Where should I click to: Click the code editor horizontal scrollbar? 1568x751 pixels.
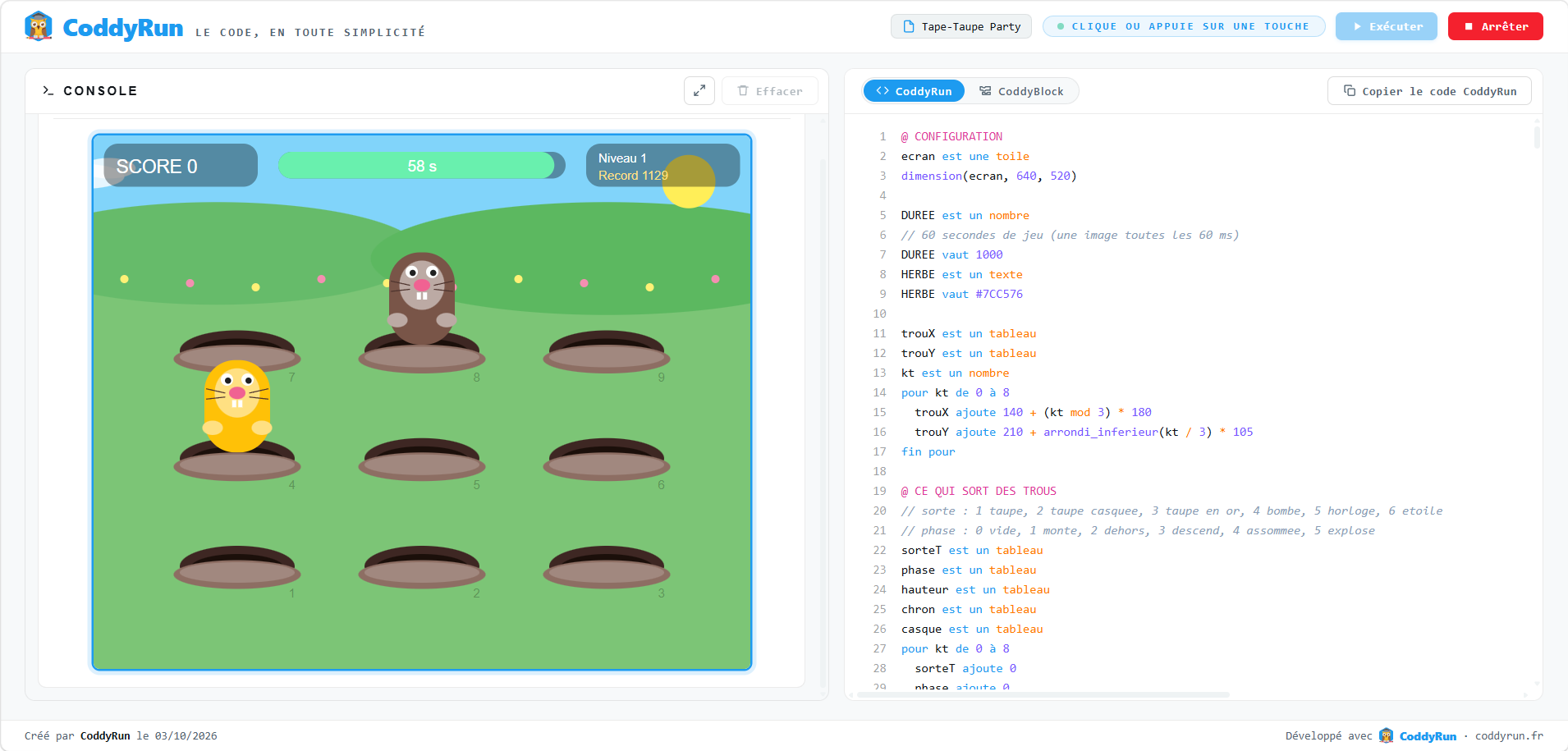point(1043,695)
